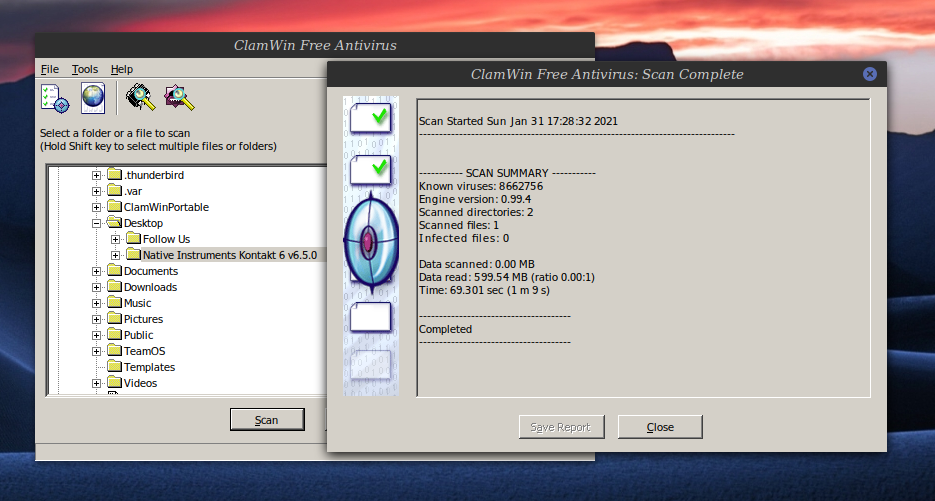Expand the .thunderbird folder
The height and width of the screenshot is (501, 935).
coord(96,175)
